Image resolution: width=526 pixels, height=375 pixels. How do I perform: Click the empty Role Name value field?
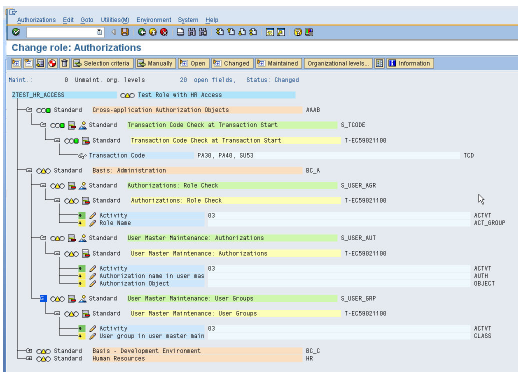pyautogui.click(x=339, y=223)
